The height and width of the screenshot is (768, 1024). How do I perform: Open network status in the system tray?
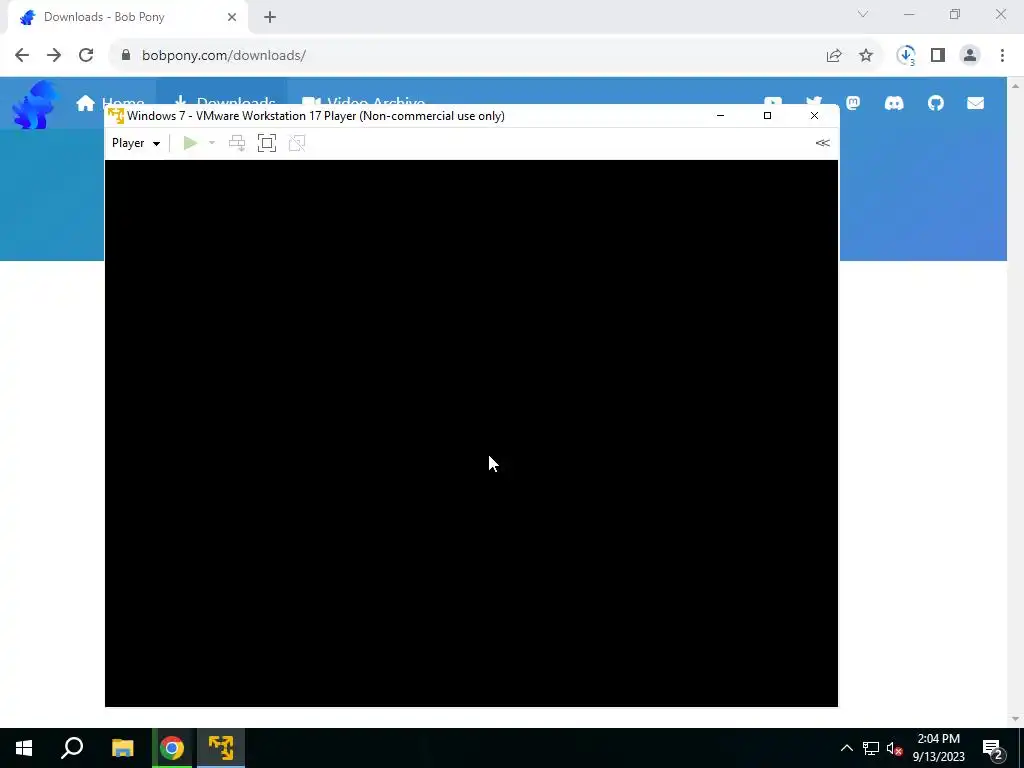coord(871,748)
